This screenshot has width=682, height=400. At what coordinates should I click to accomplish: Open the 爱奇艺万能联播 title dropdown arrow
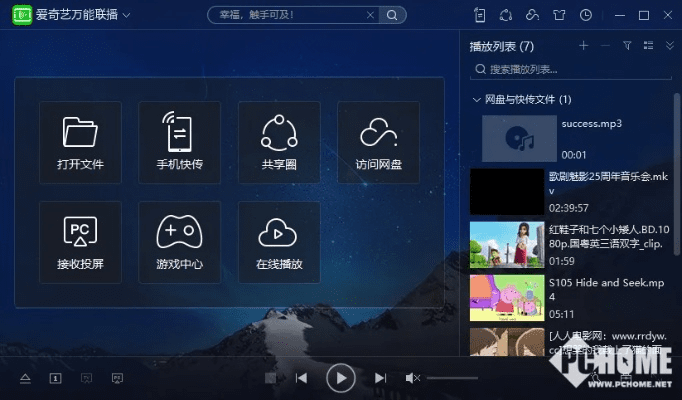[x=126, y=15]
